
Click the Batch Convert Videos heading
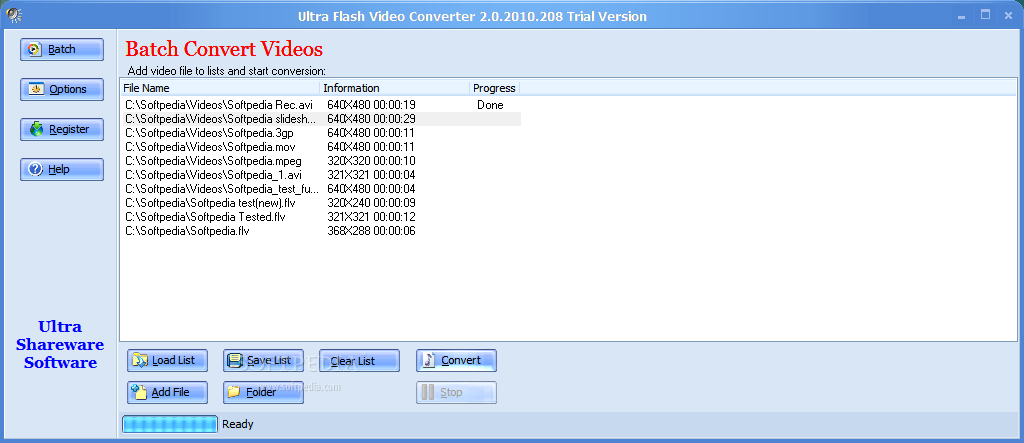(x=224, y=49)
